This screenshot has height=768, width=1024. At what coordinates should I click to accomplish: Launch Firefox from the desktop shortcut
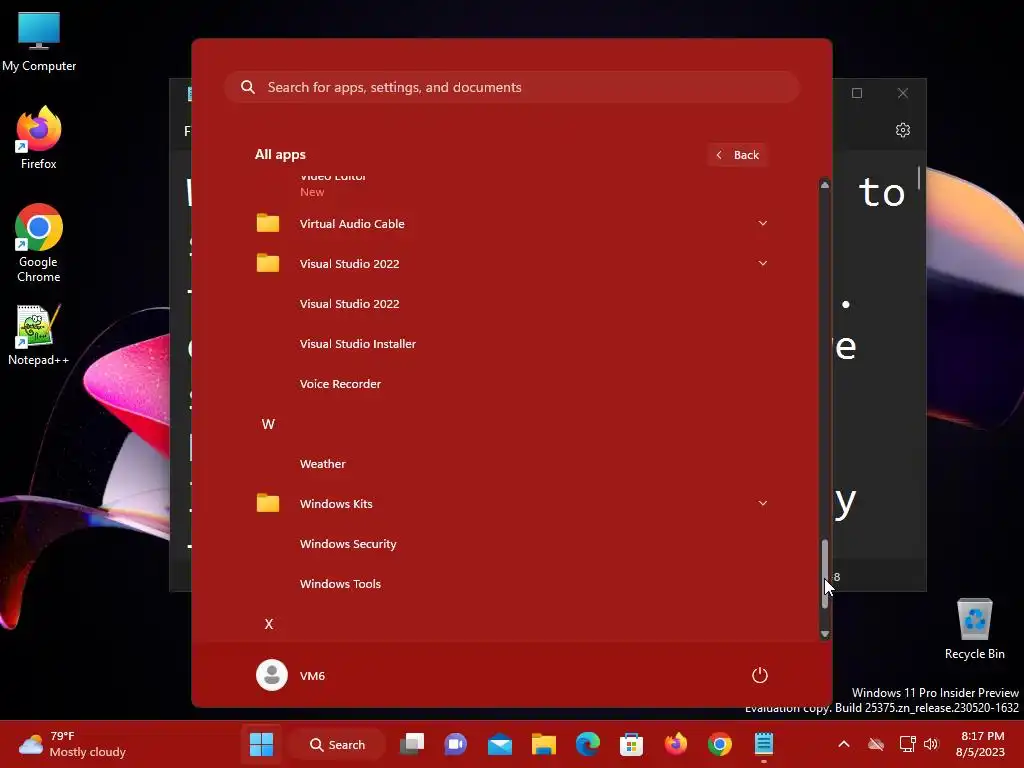pos(39,138)
